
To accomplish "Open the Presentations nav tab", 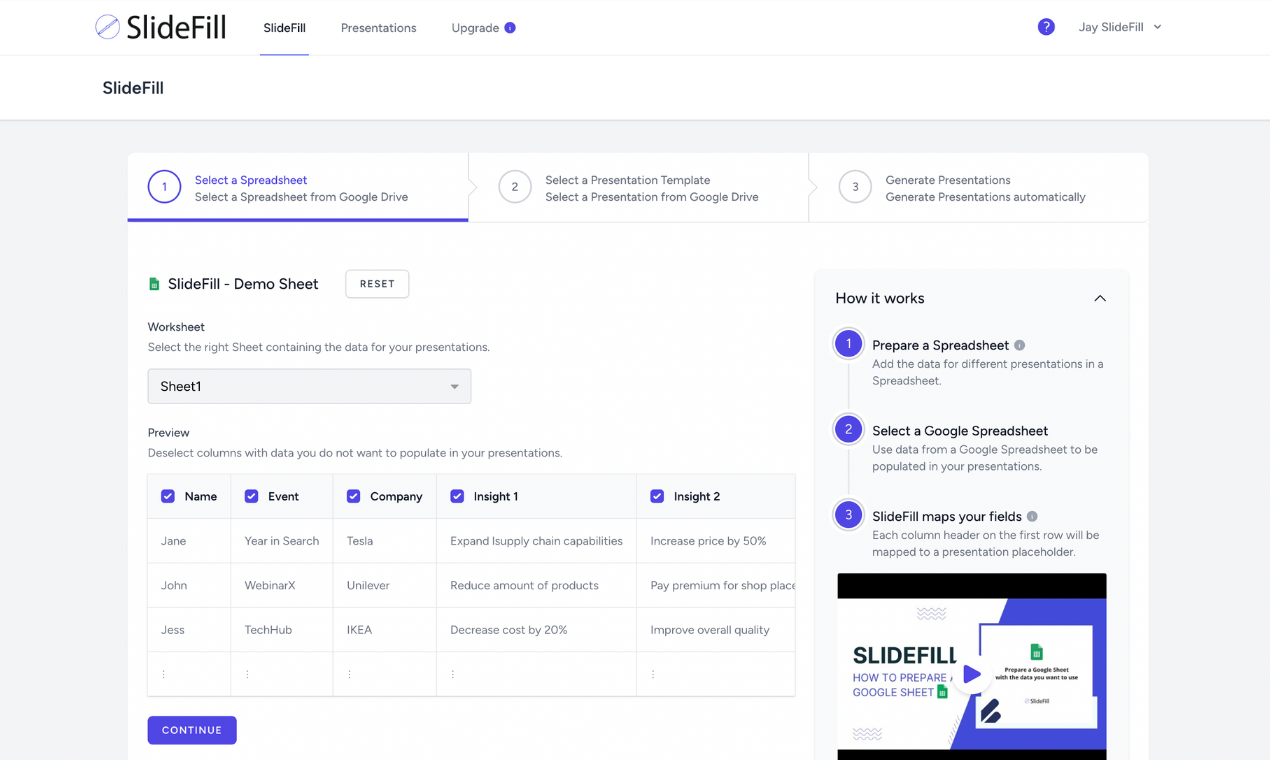I will point(378,28).
